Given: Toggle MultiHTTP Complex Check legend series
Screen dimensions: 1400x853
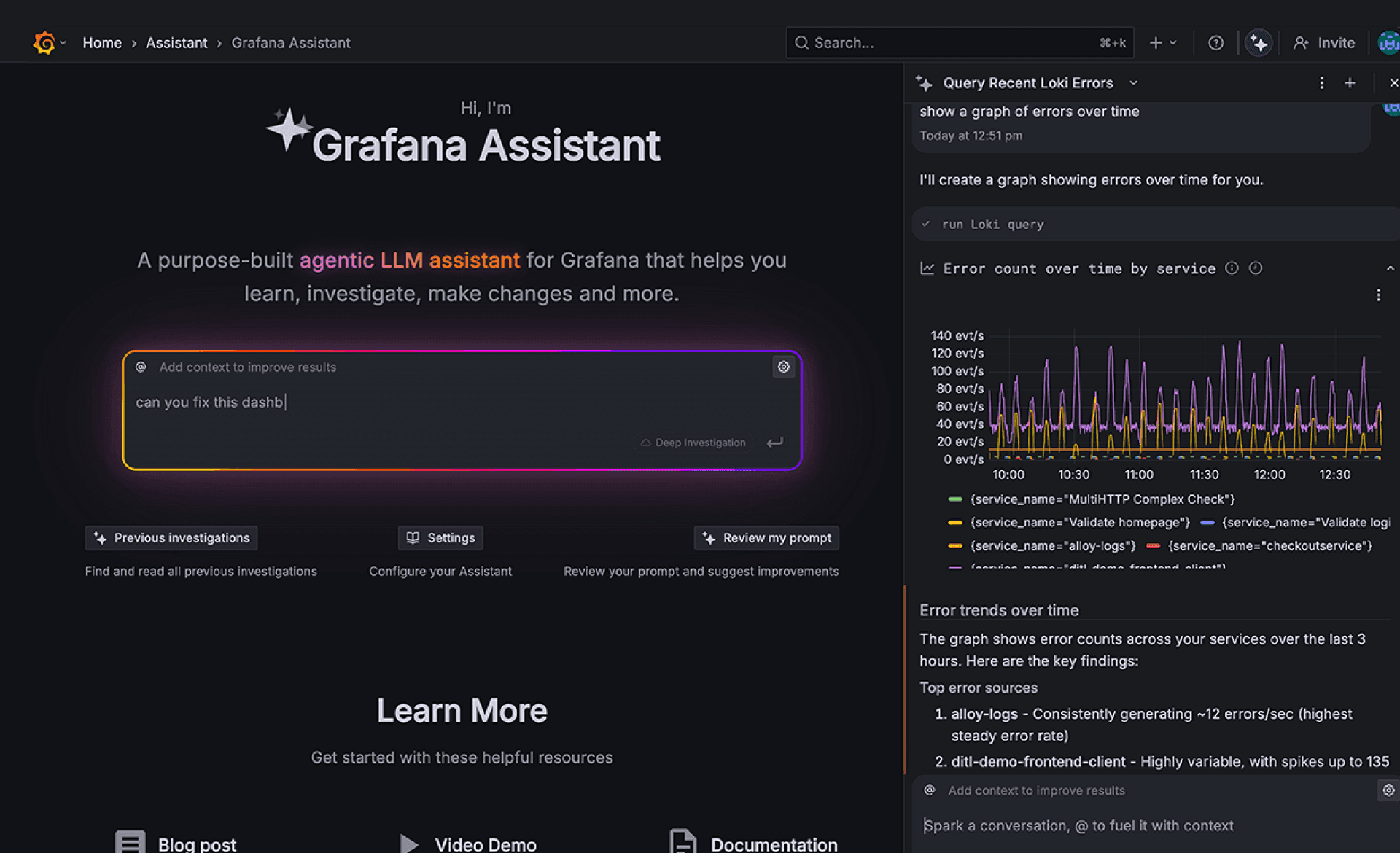Looking at the screenshot, I should [x=1091, y=499].
